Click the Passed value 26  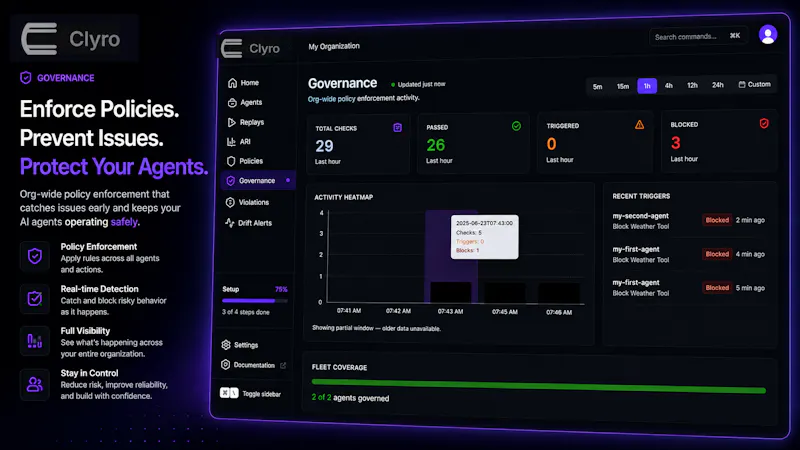click(436, 145)
